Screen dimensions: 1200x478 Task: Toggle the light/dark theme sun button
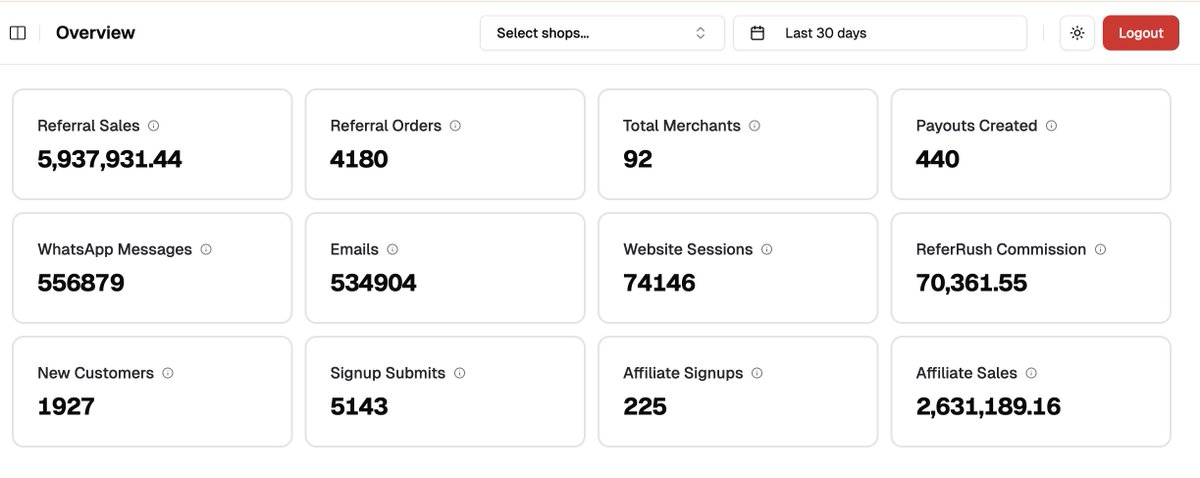tap(1077, 33)
